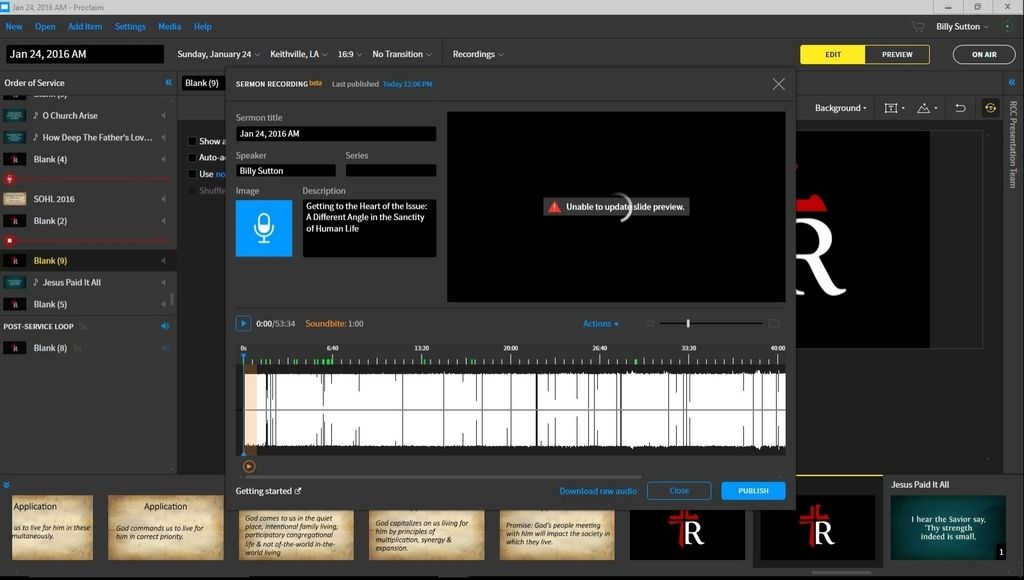Click the PUBLISH button
The image size is (1024, 580).
click(x=753, y=491)
